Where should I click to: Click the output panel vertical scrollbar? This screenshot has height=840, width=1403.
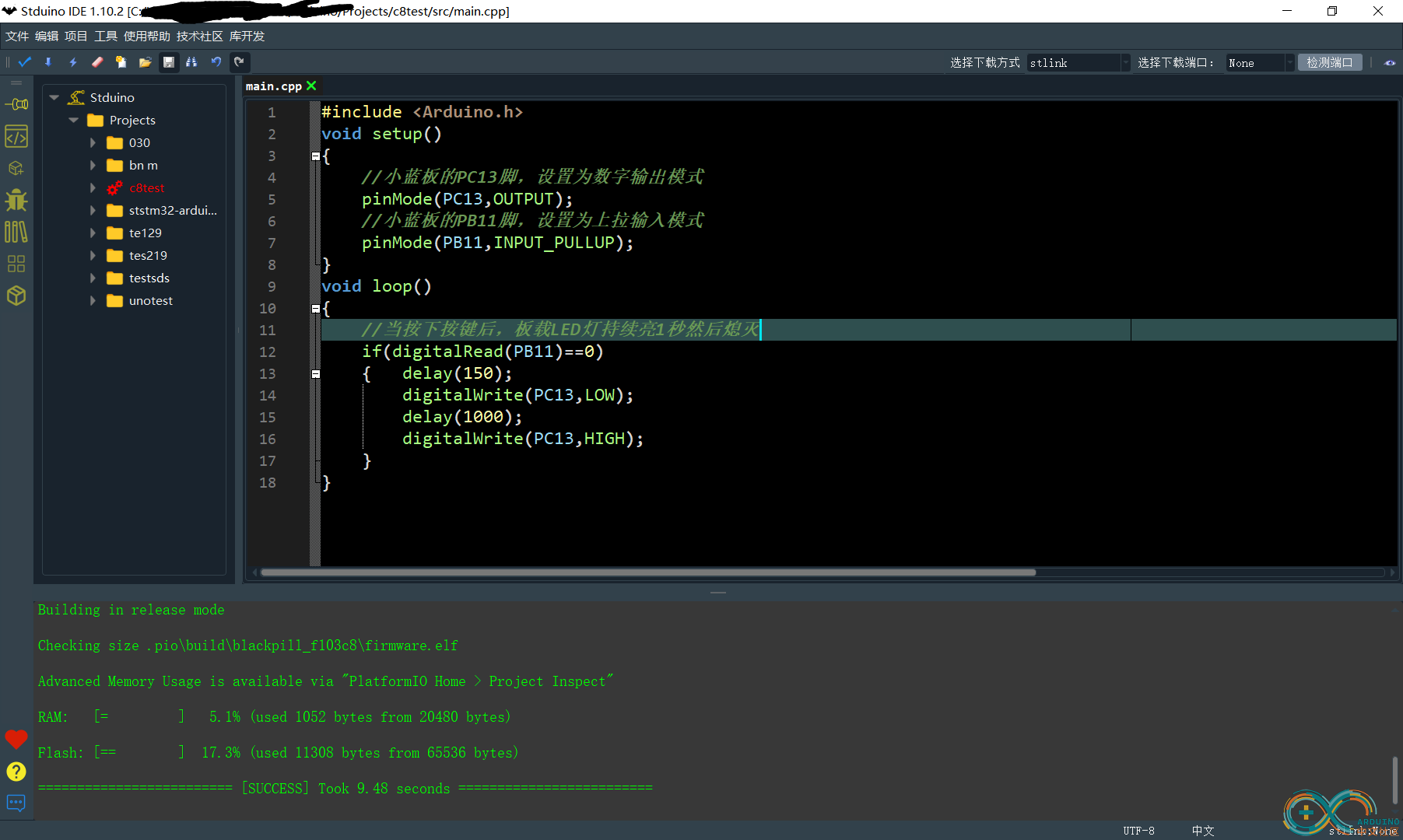tap(1396, 780)
